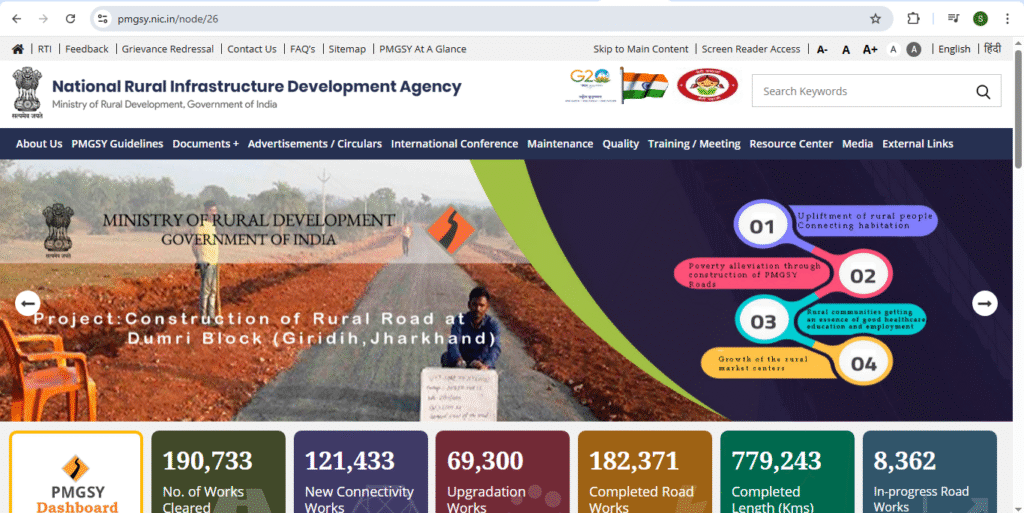Open No. of Works Cleared card
This screenshot has width=1024, height=513.
[218, 472]
